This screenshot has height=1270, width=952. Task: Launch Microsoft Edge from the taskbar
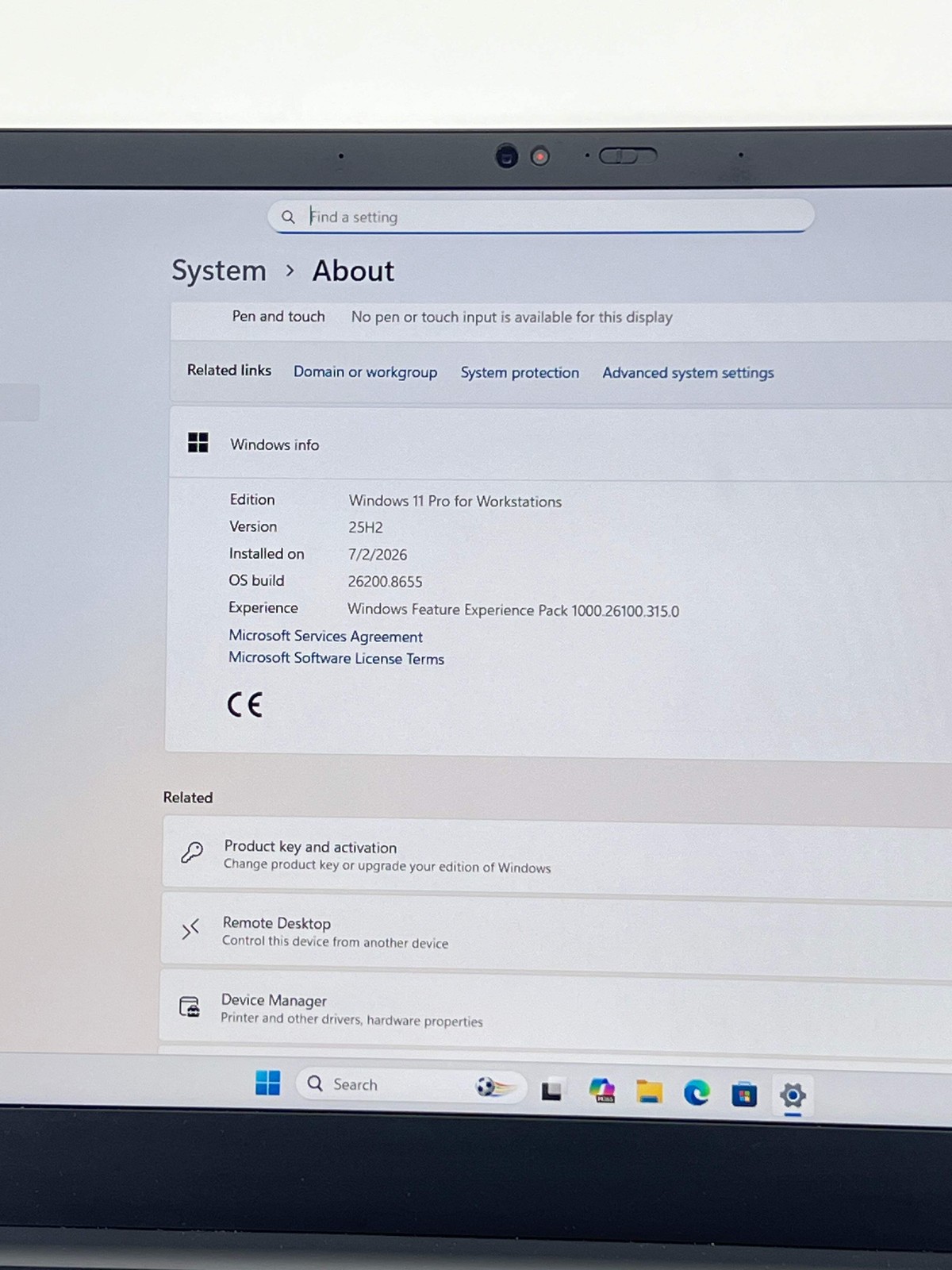click(x=697, y=1093)
